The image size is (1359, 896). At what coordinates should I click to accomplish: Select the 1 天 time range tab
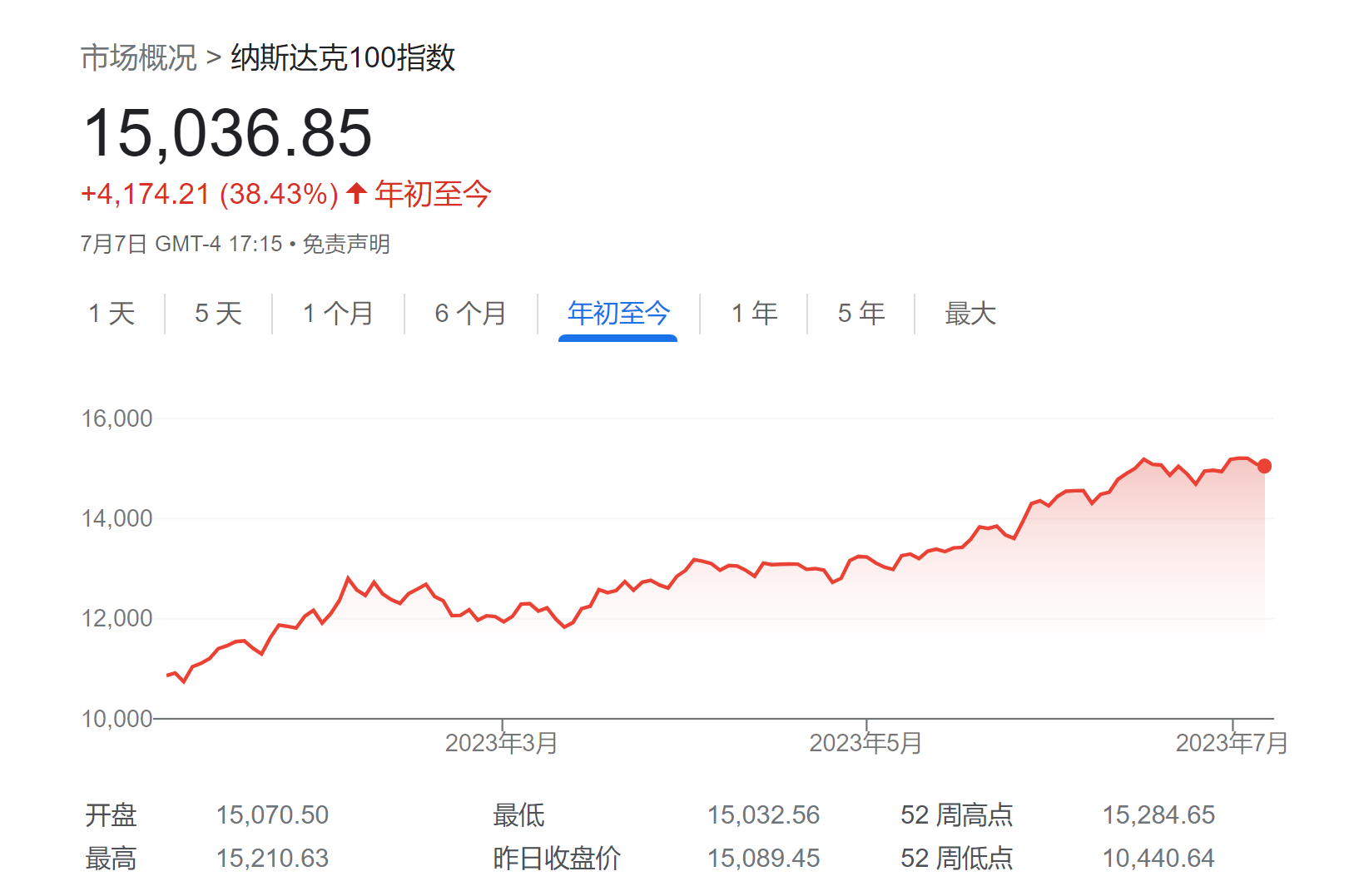(112, 314)
